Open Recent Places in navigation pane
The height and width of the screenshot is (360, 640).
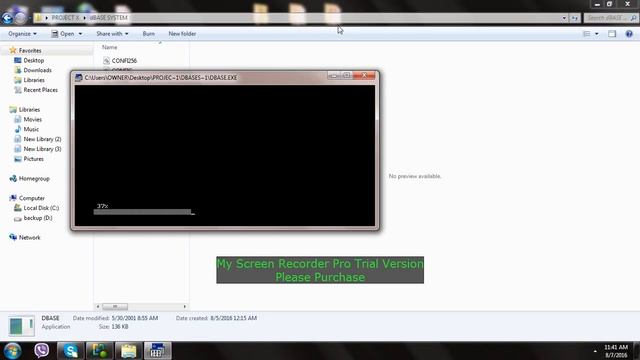40,90
